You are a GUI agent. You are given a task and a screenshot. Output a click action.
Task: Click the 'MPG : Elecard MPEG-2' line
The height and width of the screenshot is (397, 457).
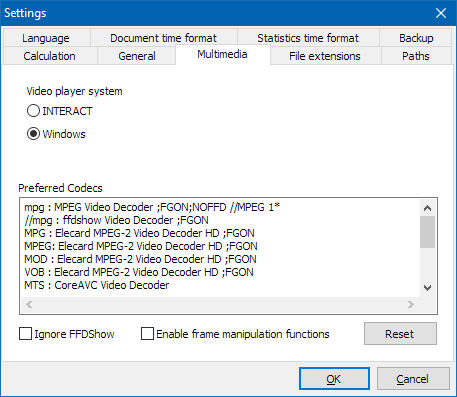coord(139,233)
